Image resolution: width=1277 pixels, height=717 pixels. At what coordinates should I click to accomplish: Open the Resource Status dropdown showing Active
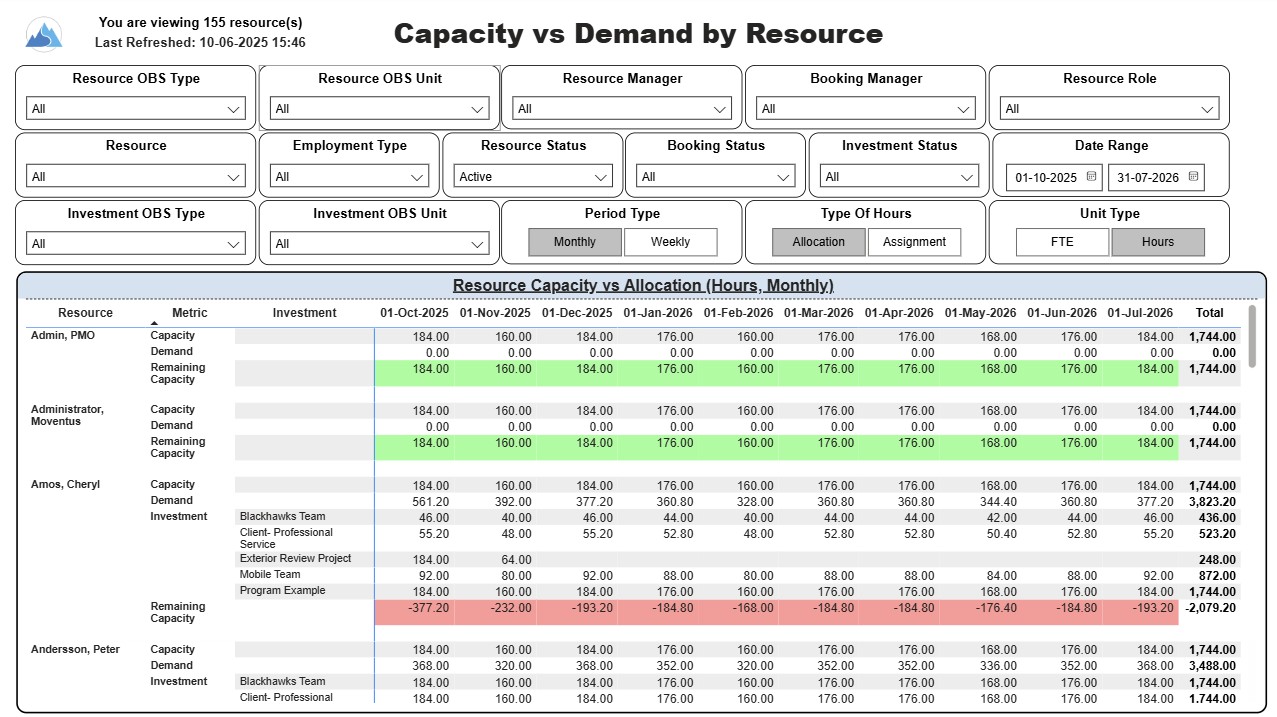[x=532, y=176]
